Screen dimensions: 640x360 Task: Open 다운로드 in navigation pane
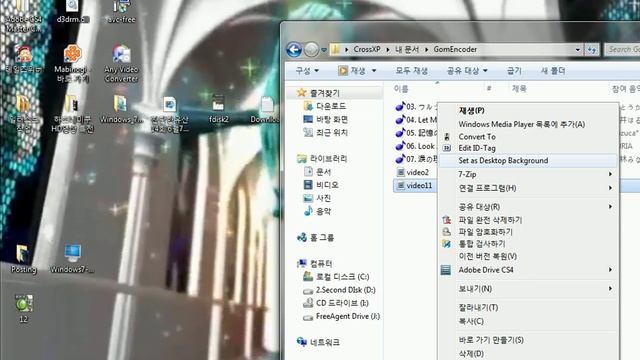[x=325, y=106]
